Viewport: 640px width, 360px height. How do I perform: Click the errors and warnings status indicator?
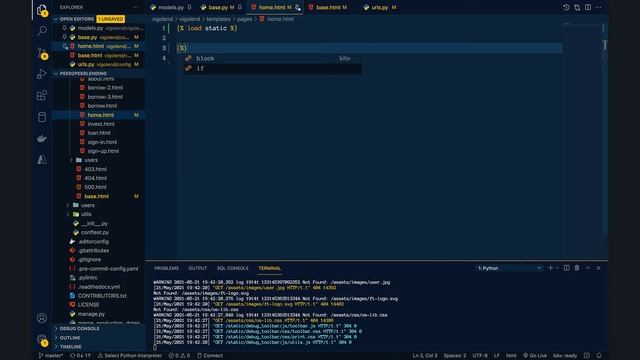(x=179, y=356)
